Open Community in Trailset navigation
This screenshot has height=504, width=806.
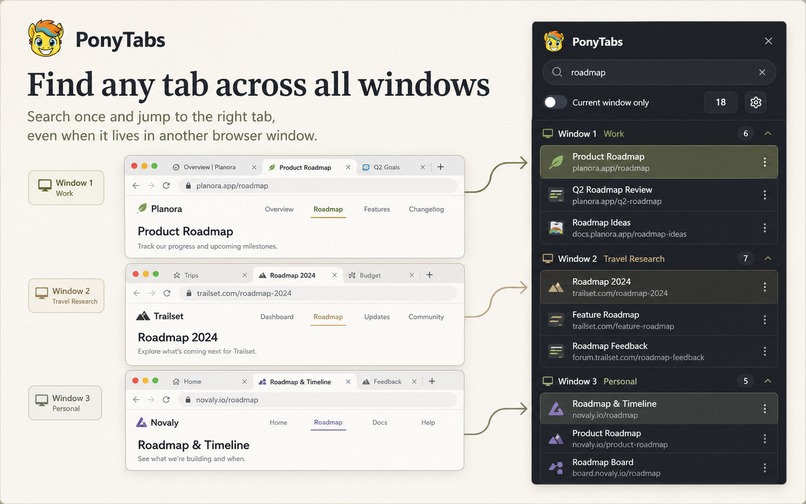[x=426, y=317]
